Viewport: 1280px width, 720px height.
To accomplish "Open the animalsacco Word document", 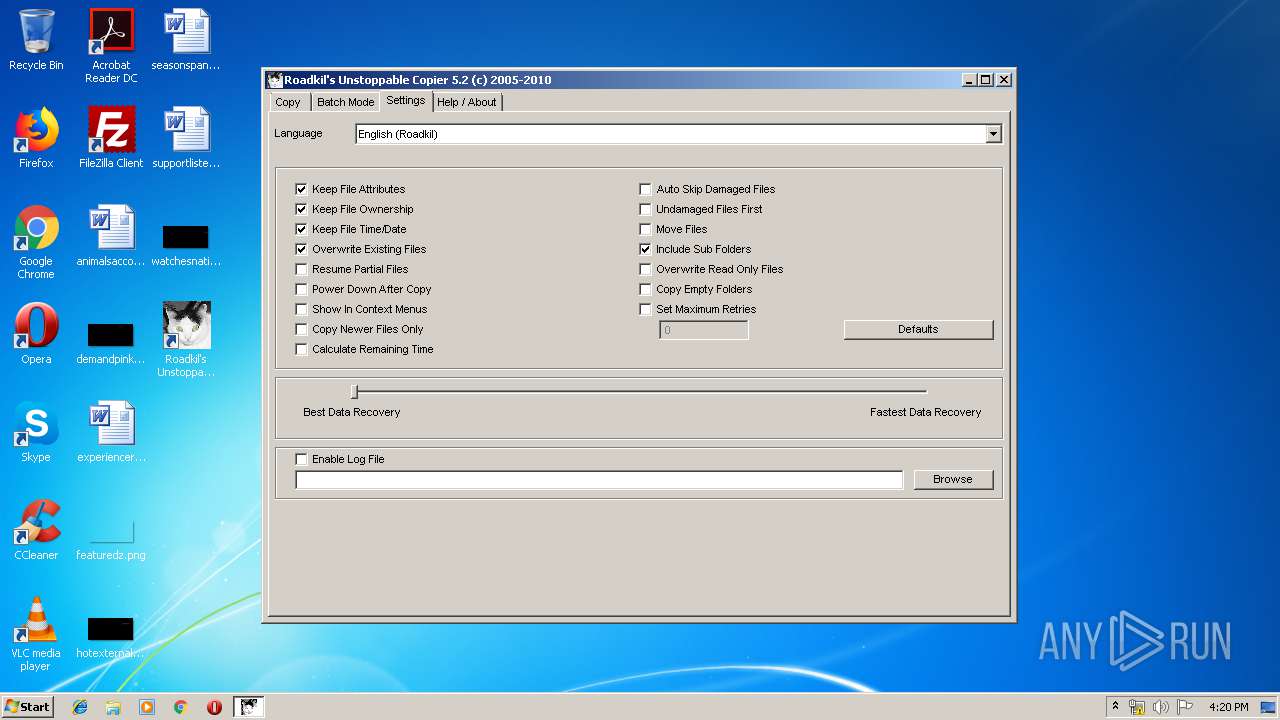I will (x=111, y=236).
